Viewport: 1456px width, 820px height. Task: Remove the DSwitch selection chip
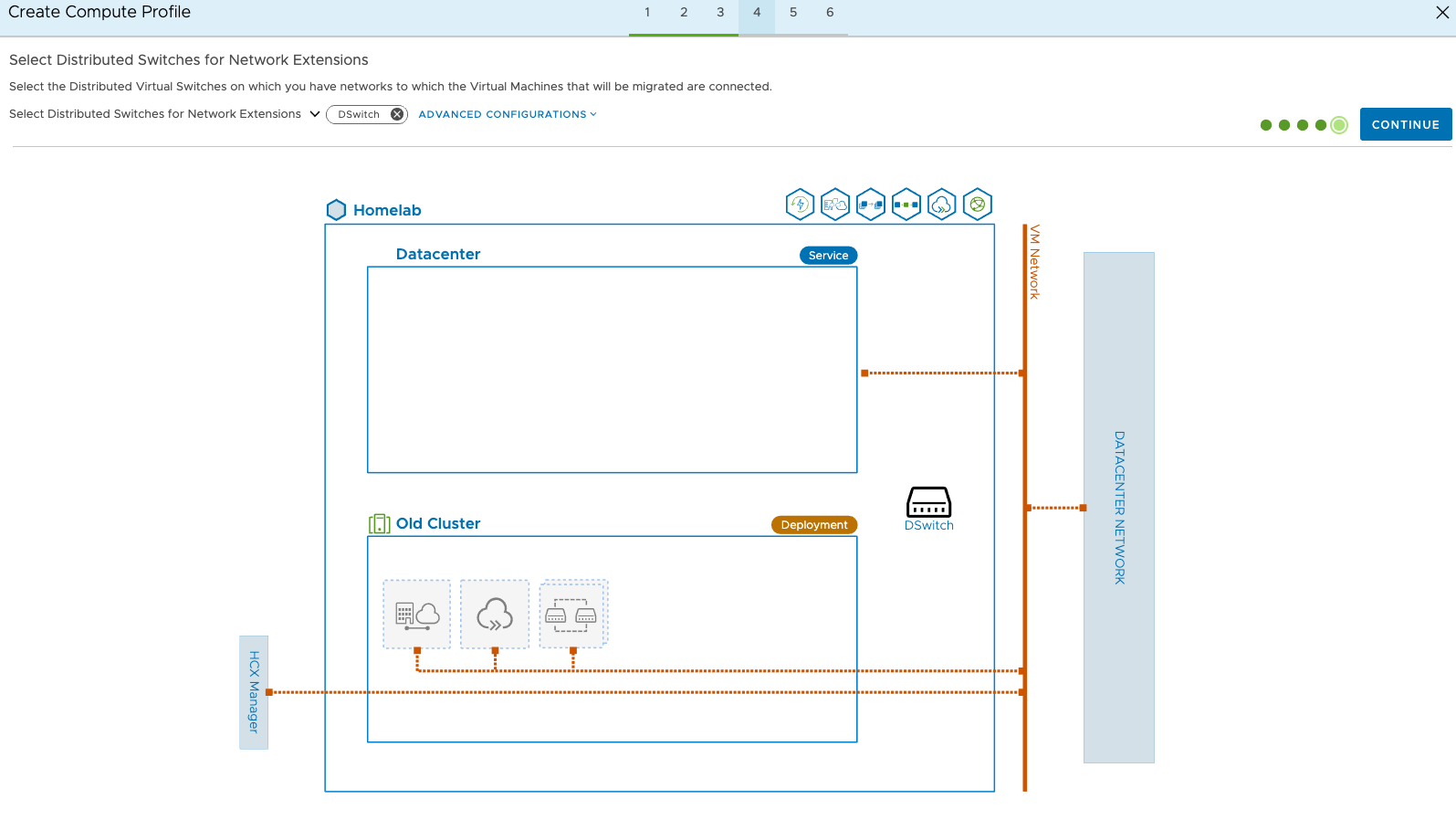[397, 114]
